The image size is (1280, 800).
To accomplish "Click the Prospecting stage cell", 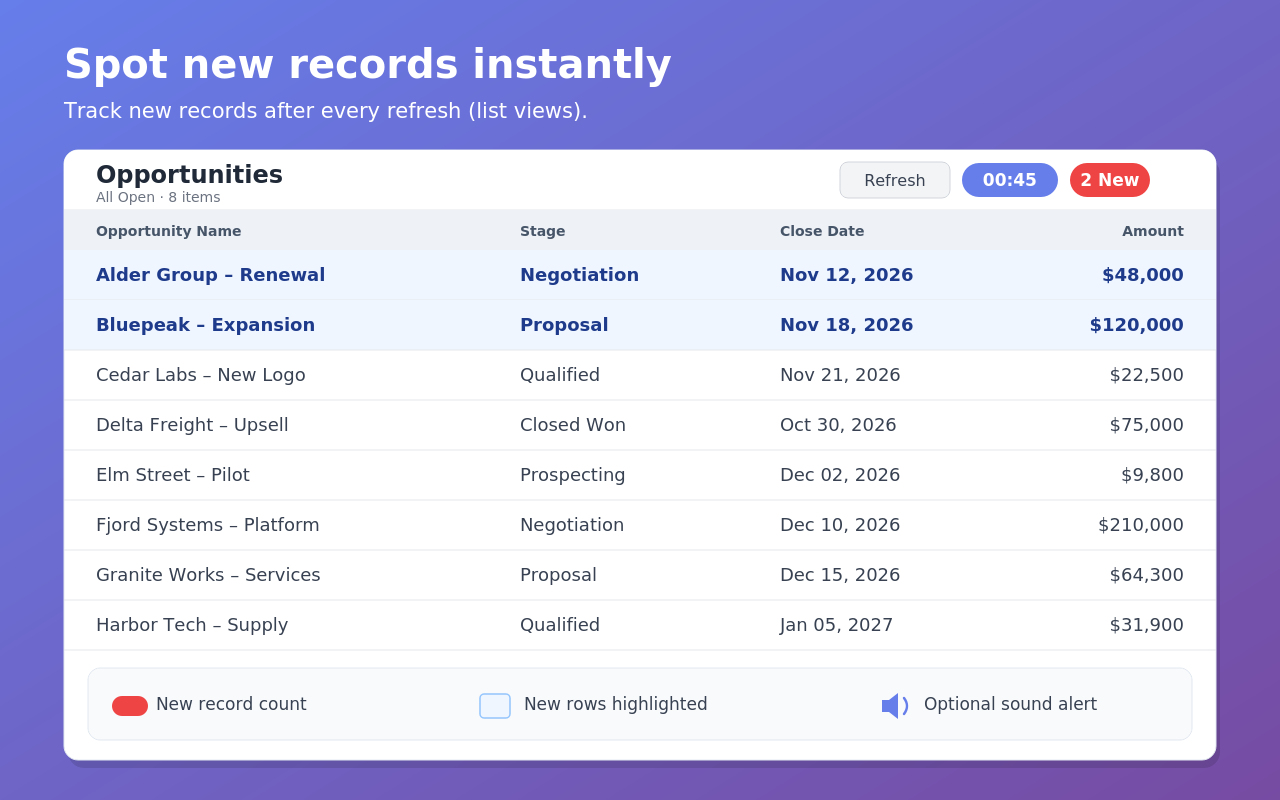I will point(573,475).
